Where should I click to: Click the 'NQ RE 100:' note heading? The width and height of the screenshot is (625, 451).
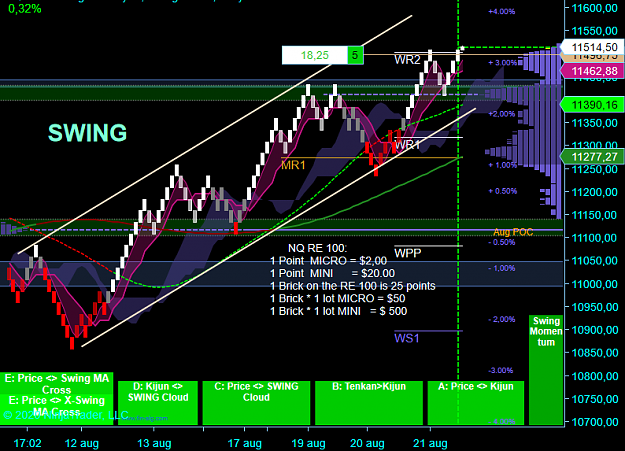317,248
